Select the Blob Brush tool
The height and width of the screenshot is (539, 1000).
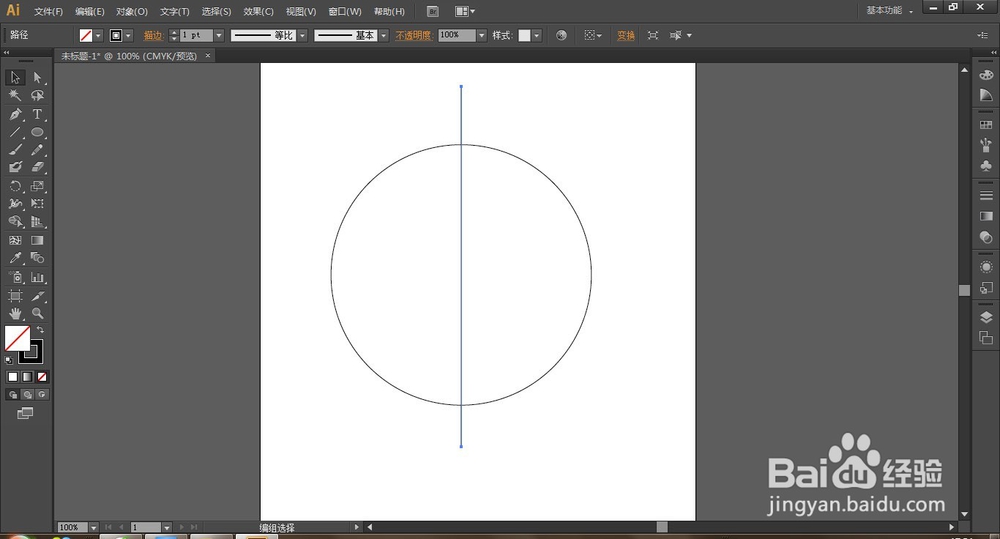tap(15, 167)
